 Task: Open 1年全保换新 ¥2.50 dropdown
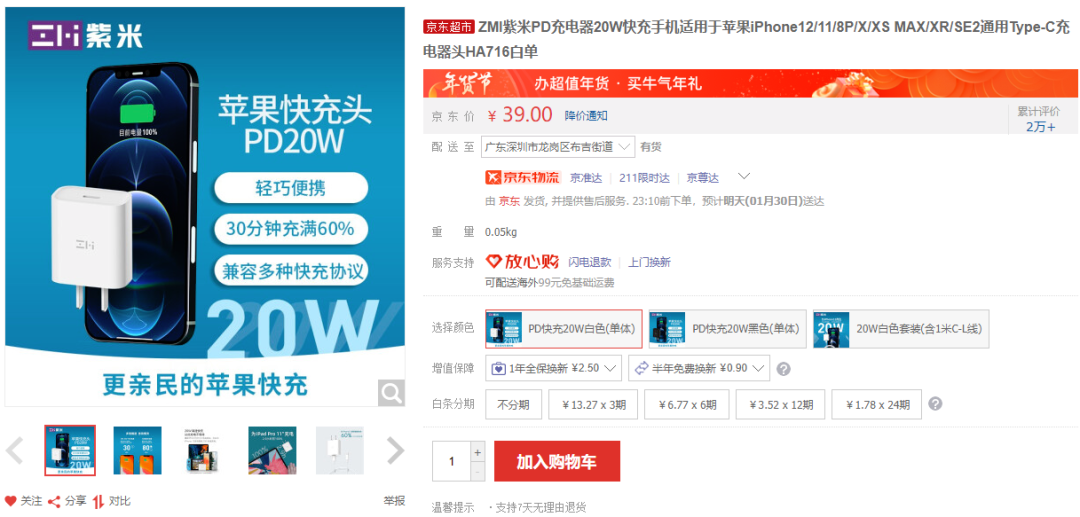click(554, 368)
